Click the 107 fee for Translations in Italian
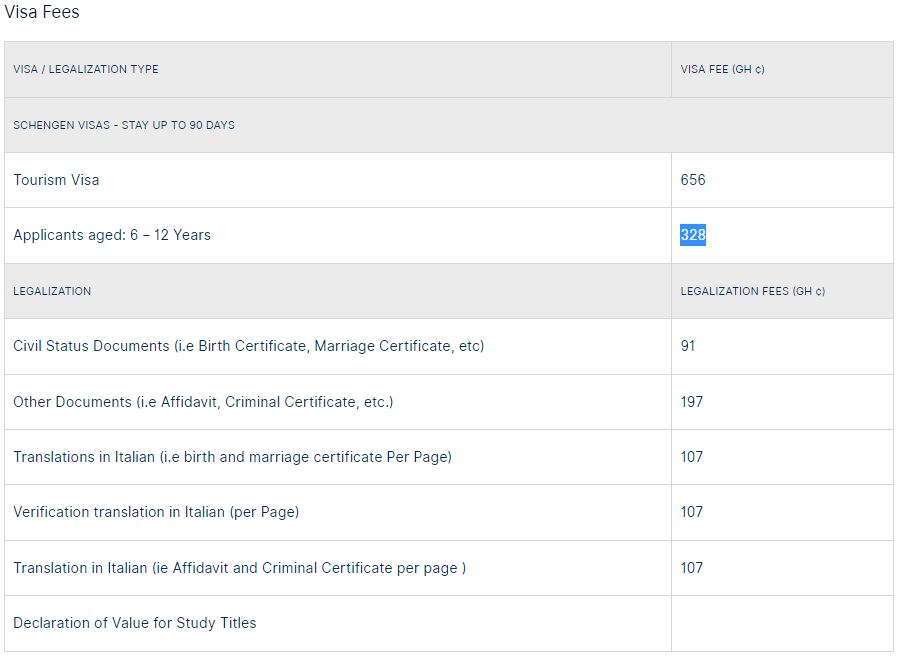Viewport: 901px width, 656px height. (691, 457)
